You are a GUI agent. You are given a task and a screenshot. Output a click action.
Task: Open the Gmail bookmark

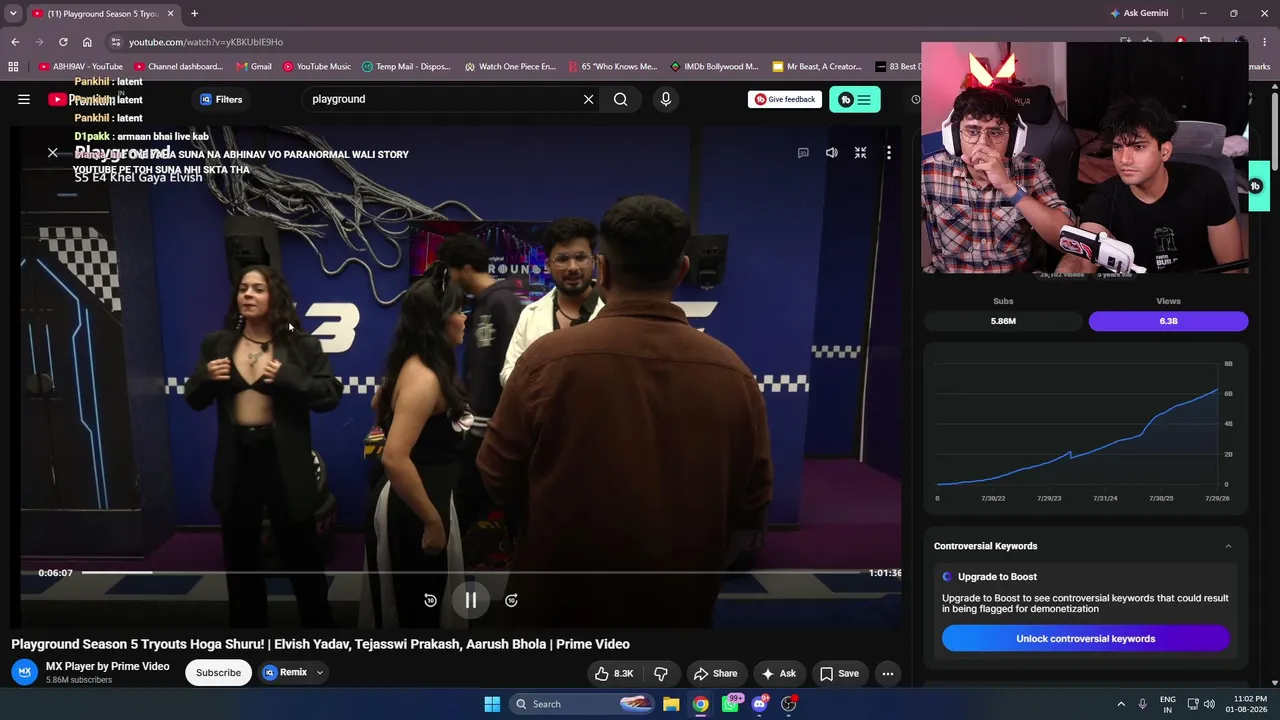click(x=254, y=67)
